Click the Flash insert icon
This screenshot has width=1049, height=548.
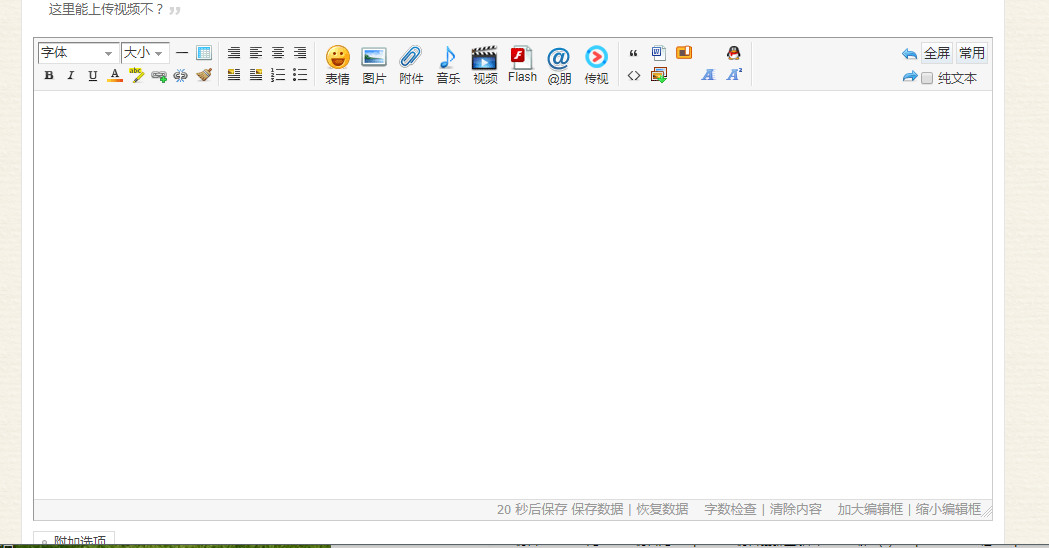522,63
